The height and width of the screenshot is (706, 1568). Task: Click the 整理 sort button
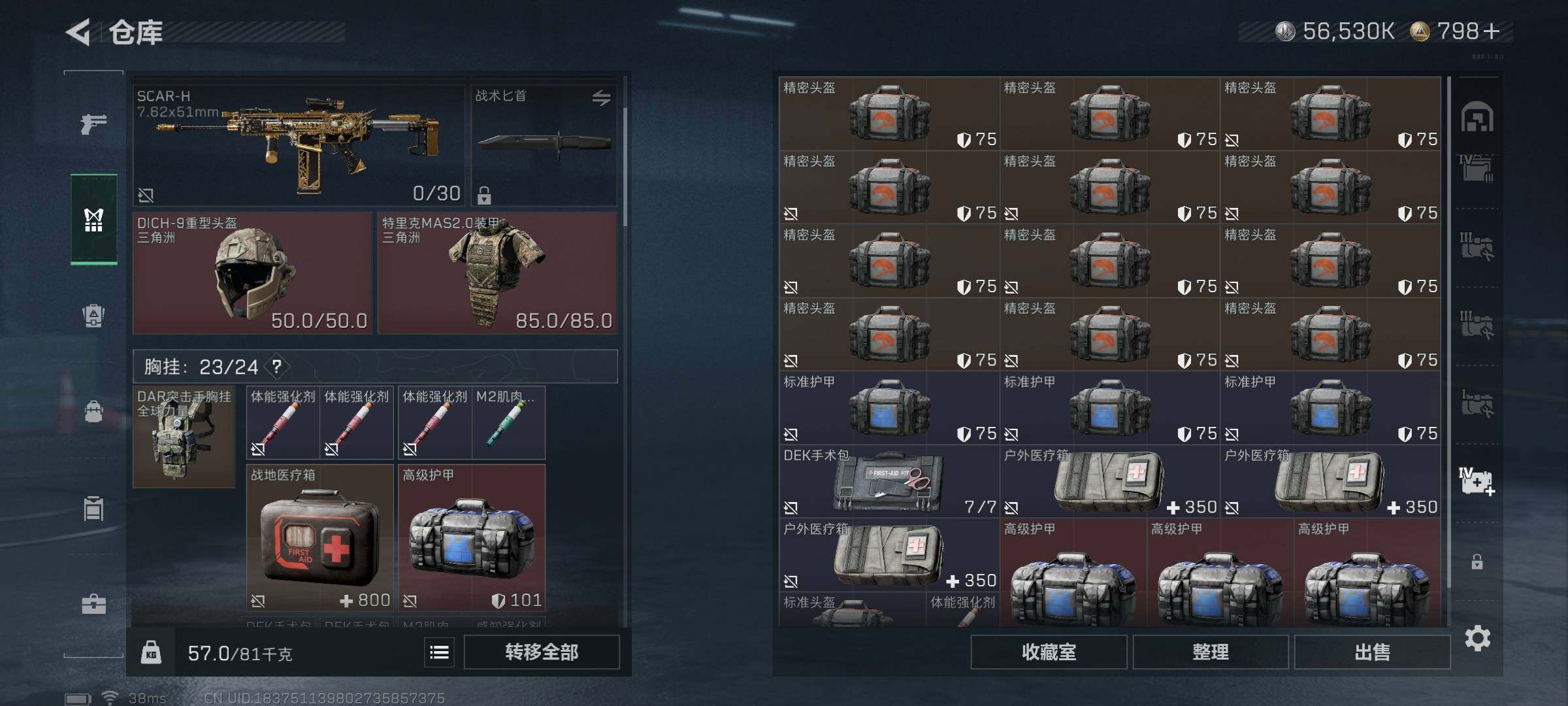point(1211,652)
